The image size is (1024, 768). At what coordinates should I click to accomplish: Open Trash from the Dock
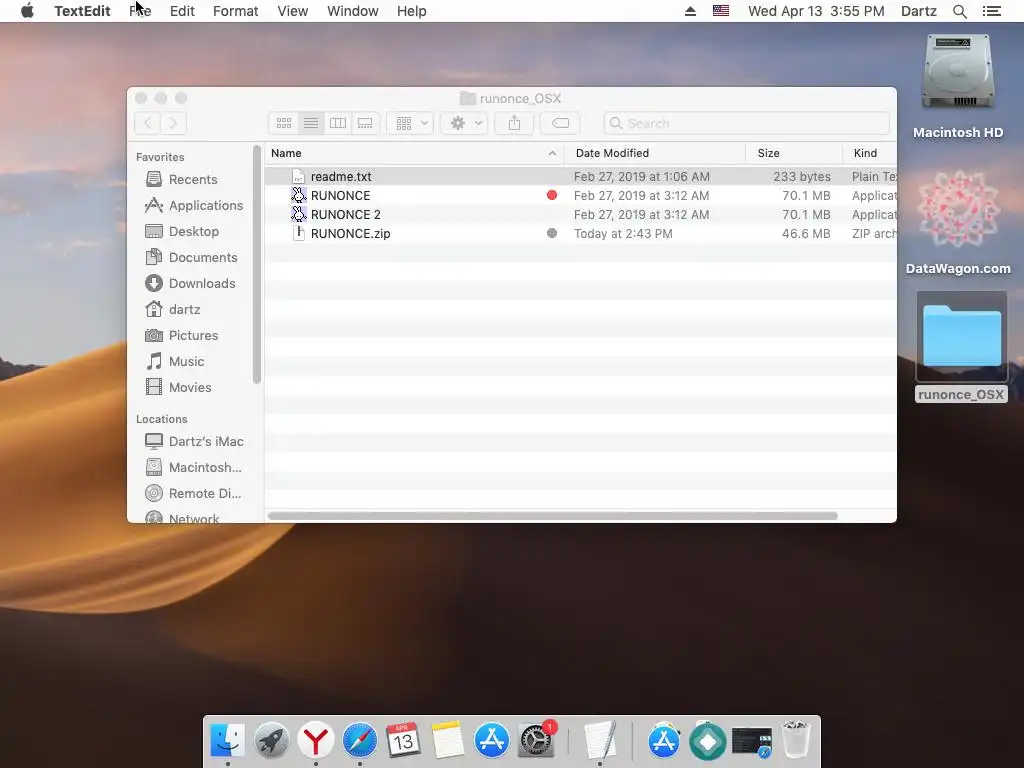click(796, 739)
